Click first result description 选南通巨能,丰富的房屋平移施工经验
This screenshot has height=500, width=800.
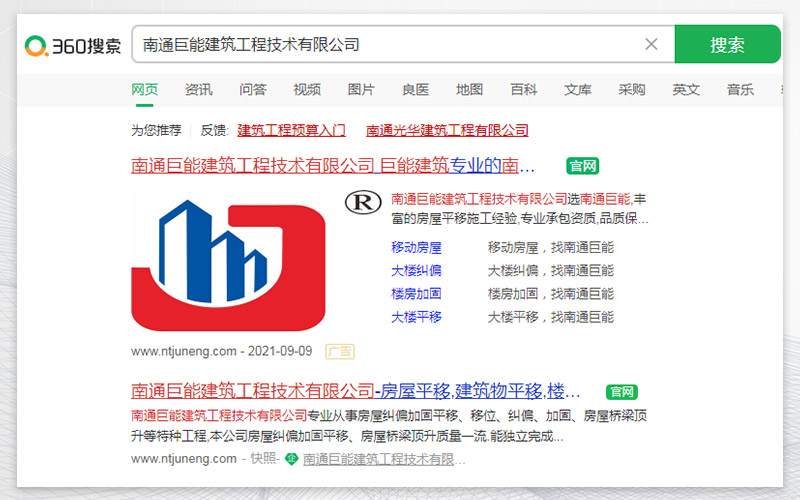click(519, 209)
